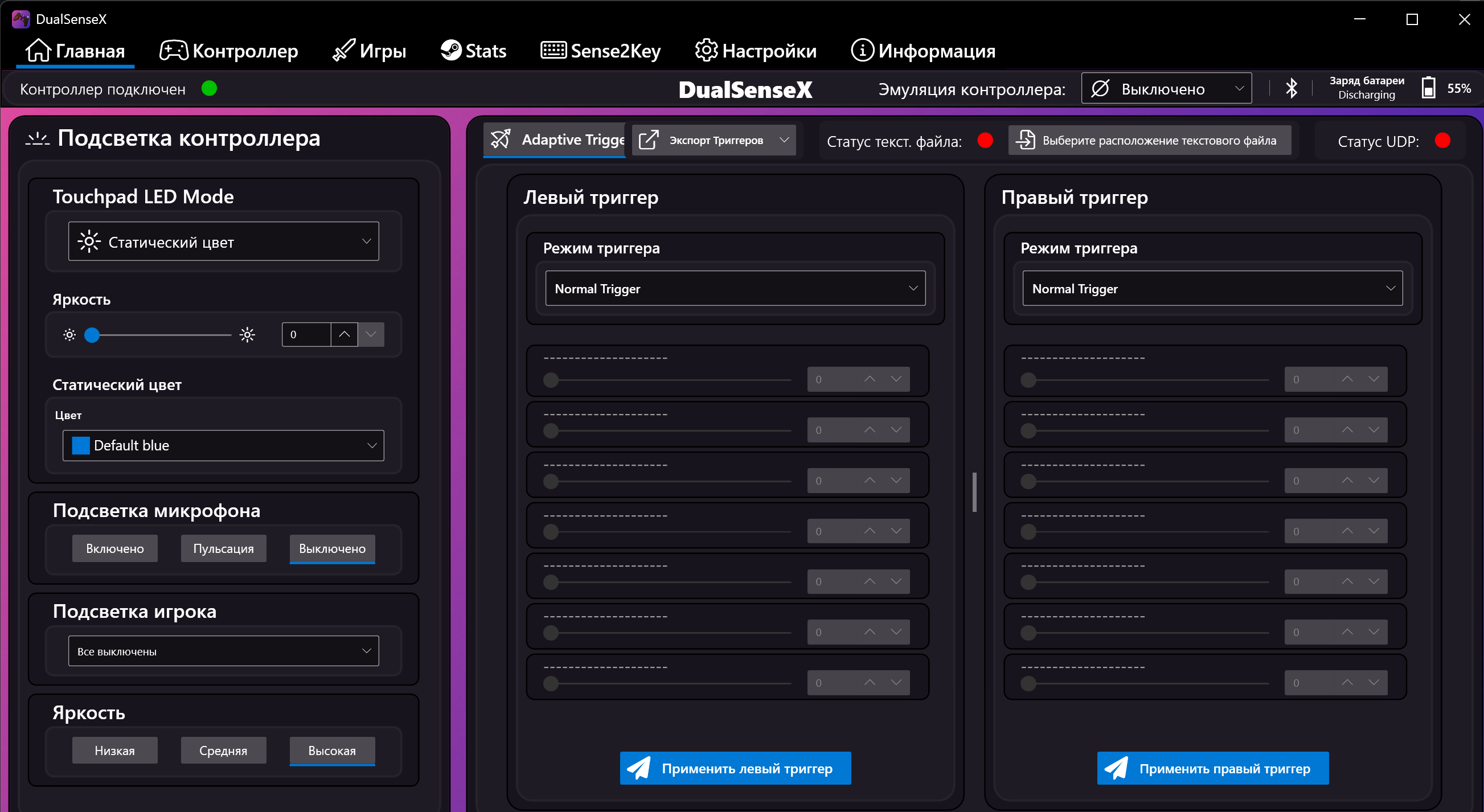Open the left trigger mode dropdown

tap(735, 288)
